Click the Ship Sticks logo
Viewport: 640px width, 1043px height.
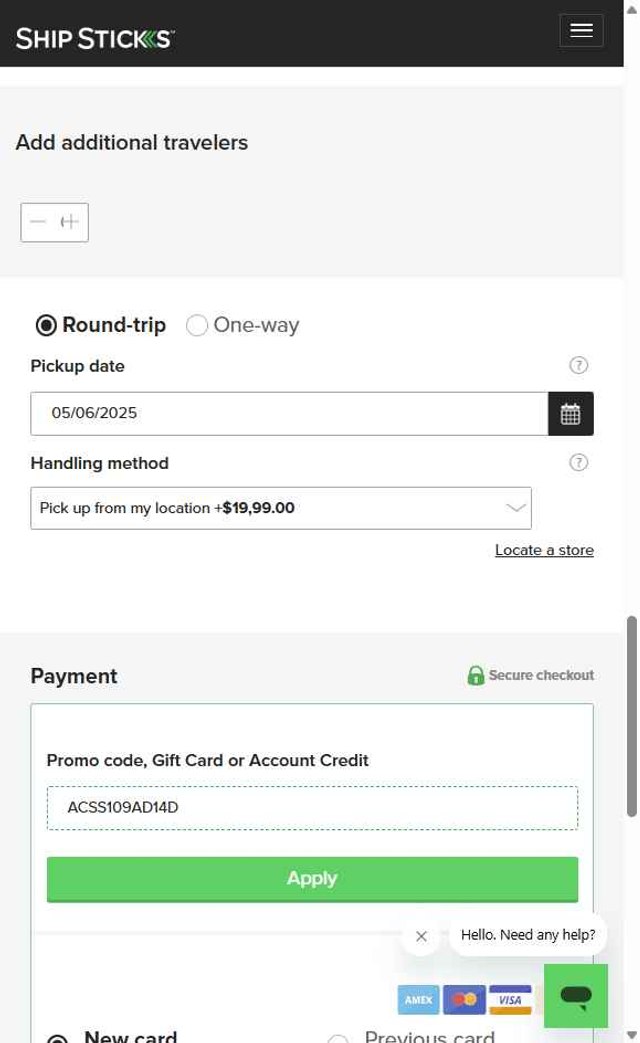[x=95, y=39]
